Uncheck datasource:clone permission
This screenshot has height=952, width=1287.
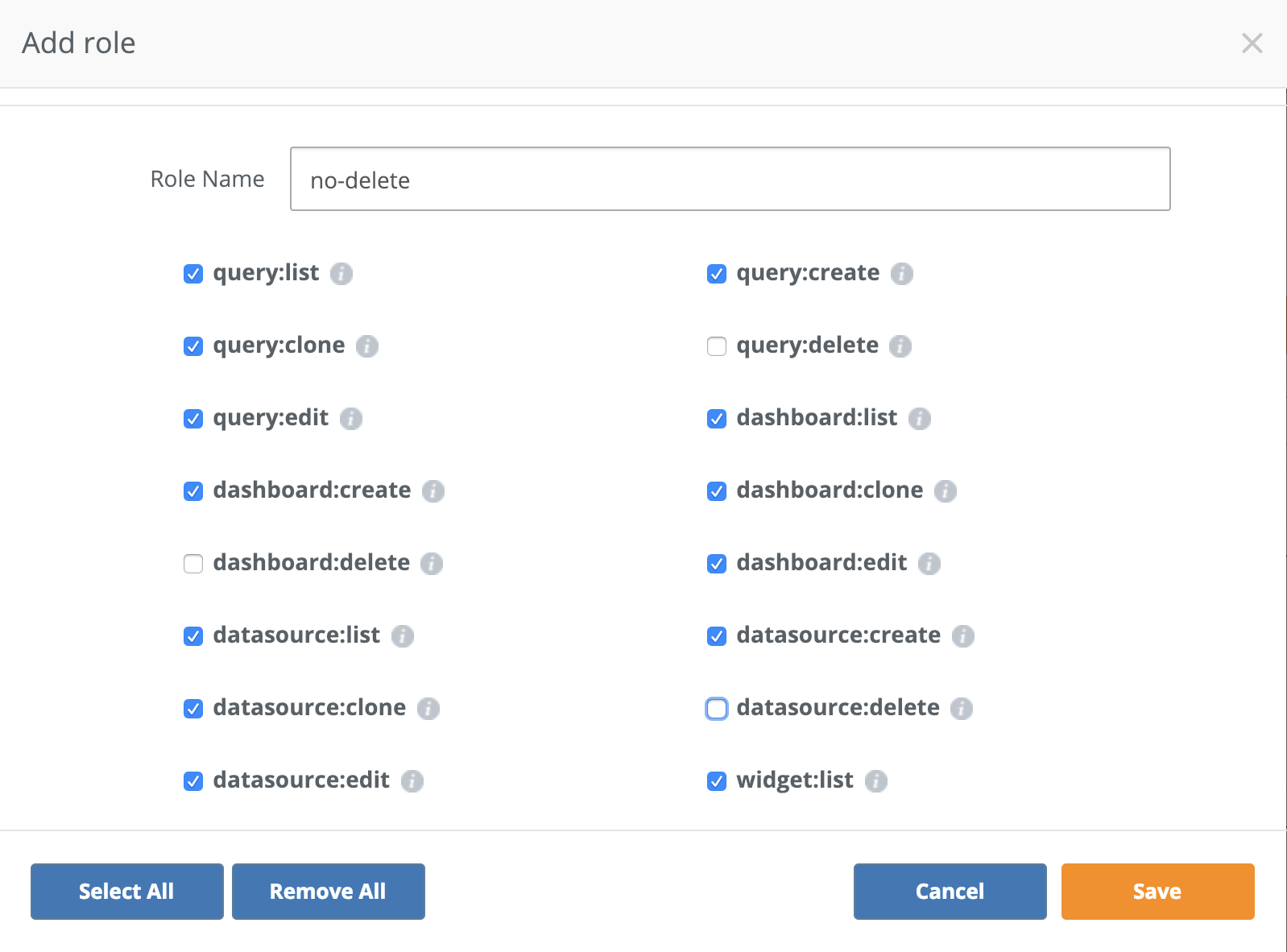[193, 709]
